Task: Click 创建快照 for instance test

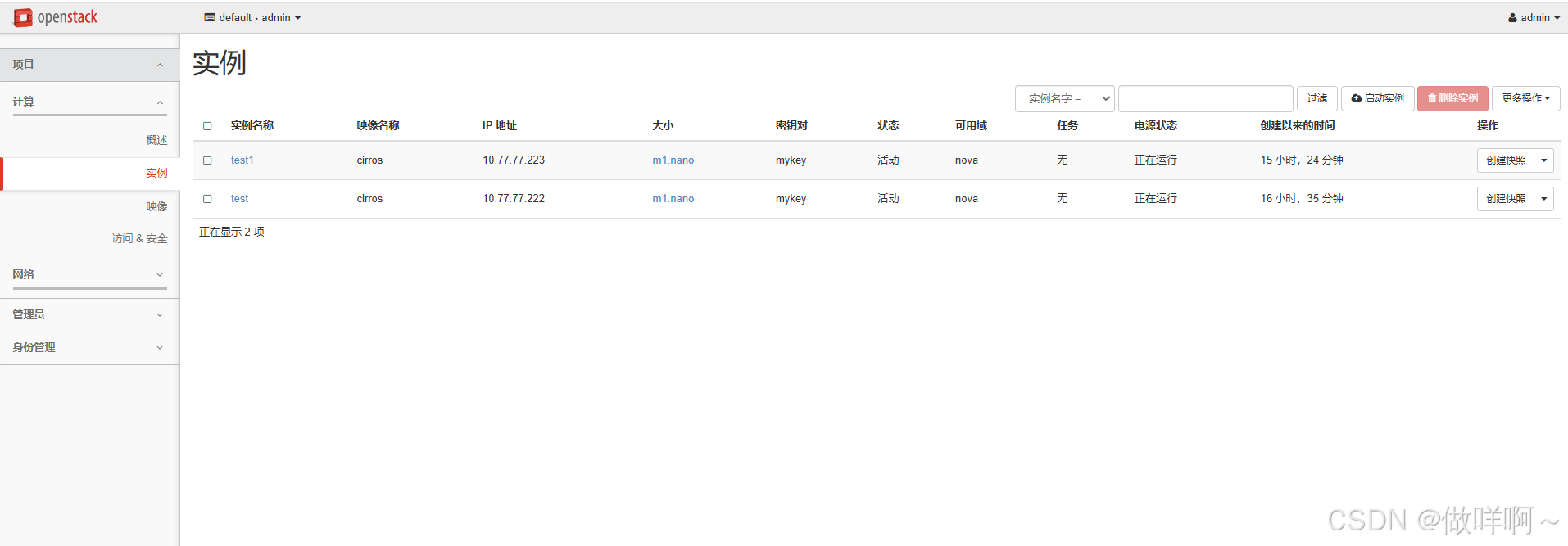Action: [x=1505, y=199]
